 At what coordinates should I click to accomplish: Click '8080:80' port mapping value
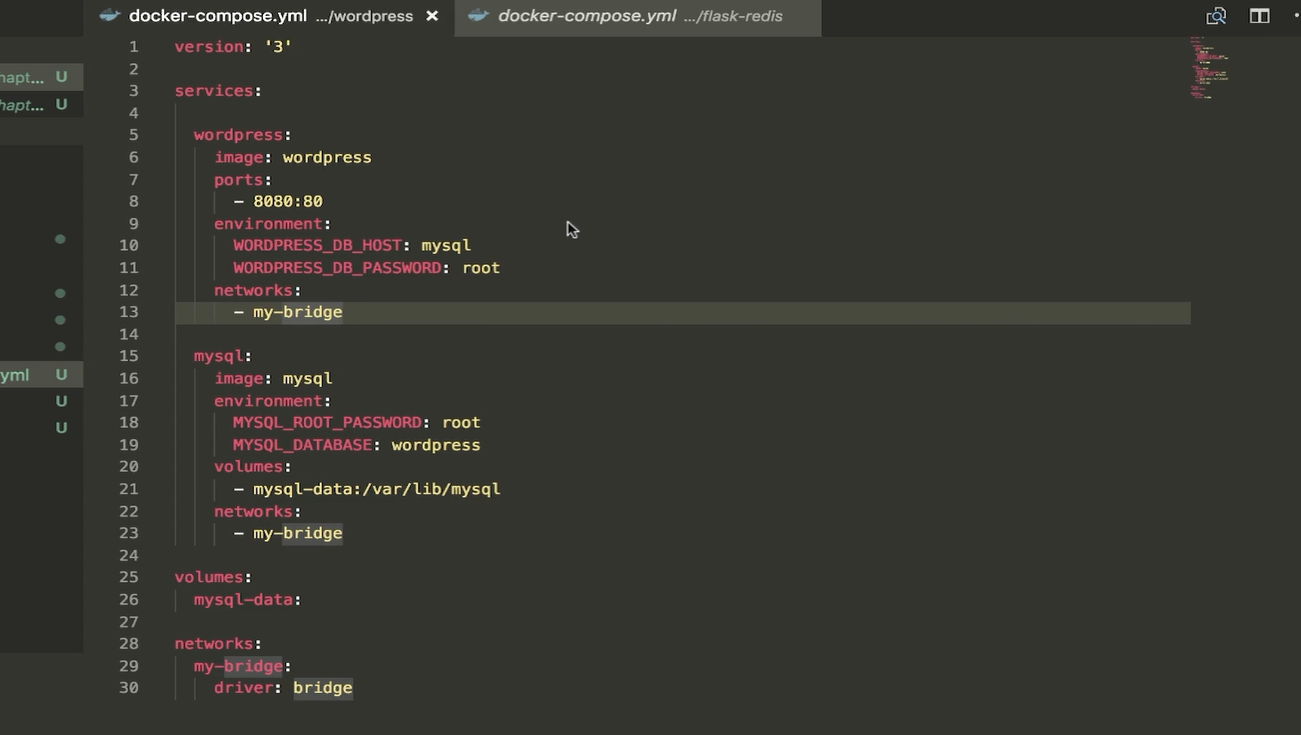pos(288,202)
